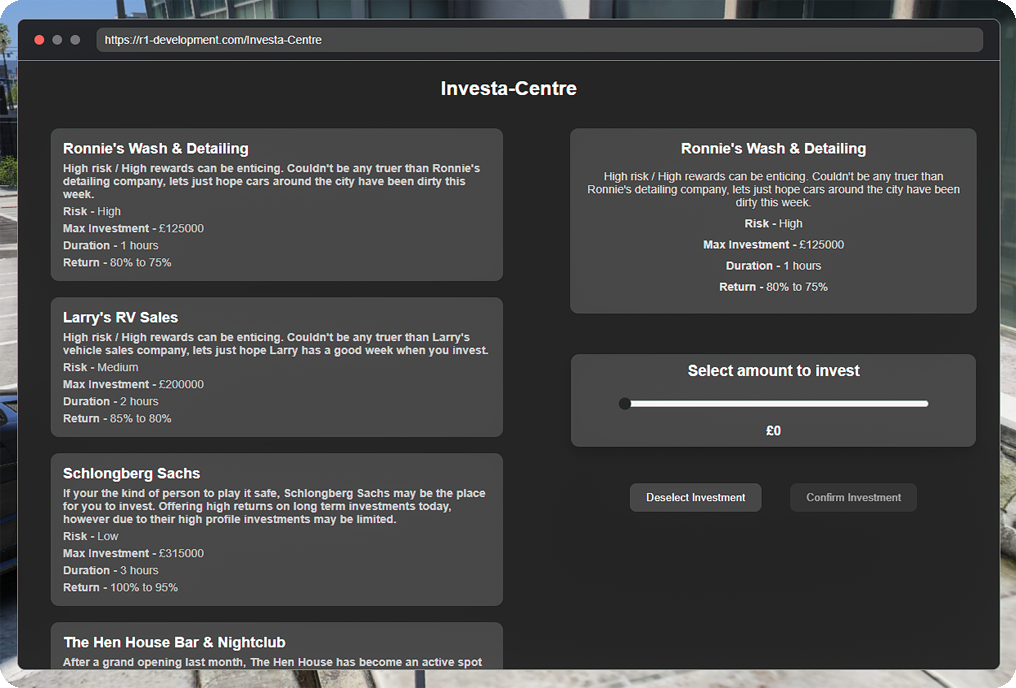Image resolution: width=1016 pixels, height=688 pixels.
Task: Select Larry's RV Sales investment card
Action: tap(277, 367)
